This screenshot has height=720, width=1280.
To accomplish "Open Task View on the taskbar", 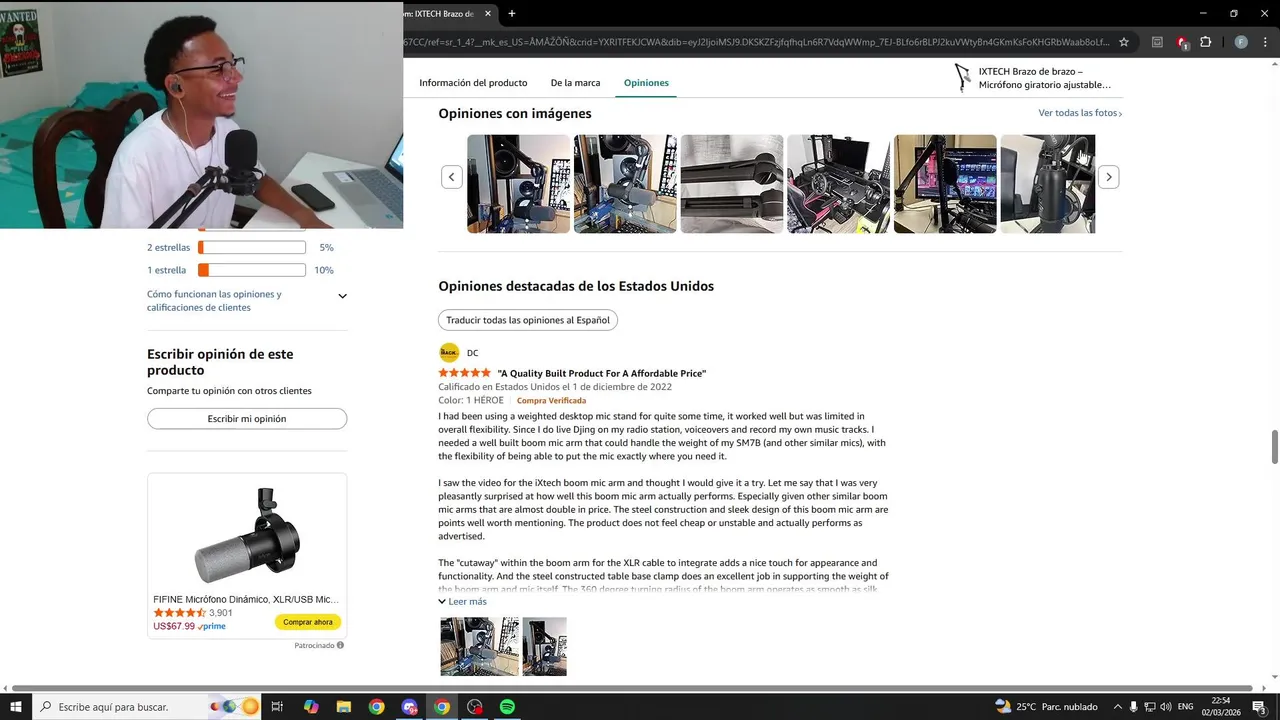I will pyautogui.click(x=277, y=707).
